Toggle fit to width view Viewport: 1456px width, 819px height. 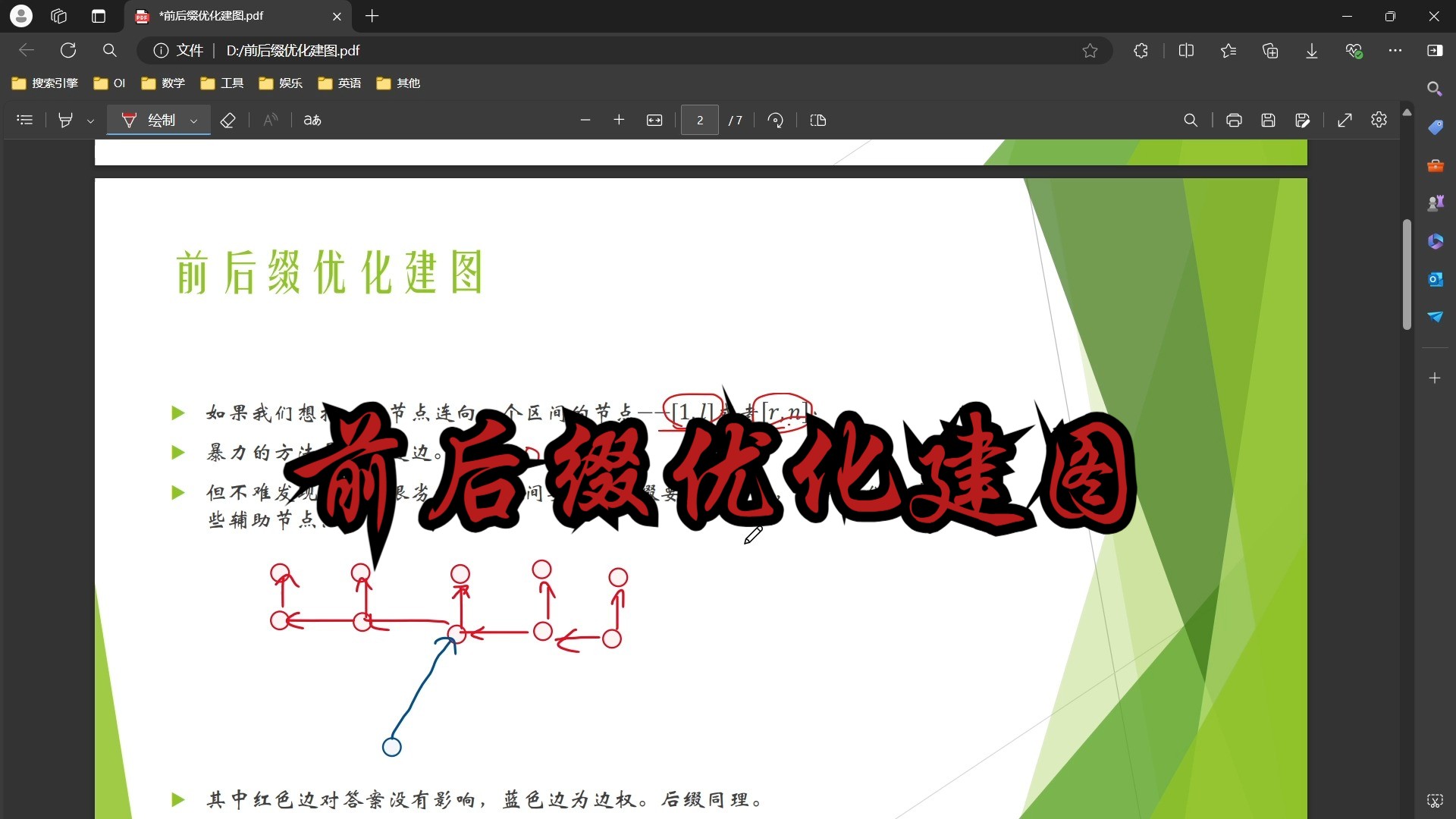tap(654, 120)
